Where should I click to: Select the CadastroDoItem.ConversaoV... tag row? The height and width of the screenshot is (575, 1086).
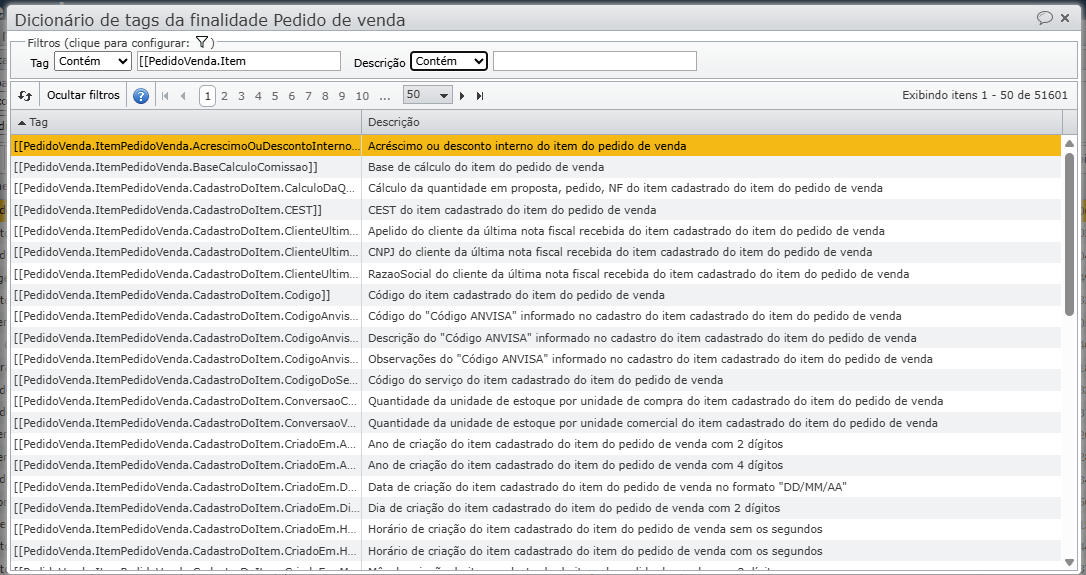pyautogui.click(x=535, y=423)
